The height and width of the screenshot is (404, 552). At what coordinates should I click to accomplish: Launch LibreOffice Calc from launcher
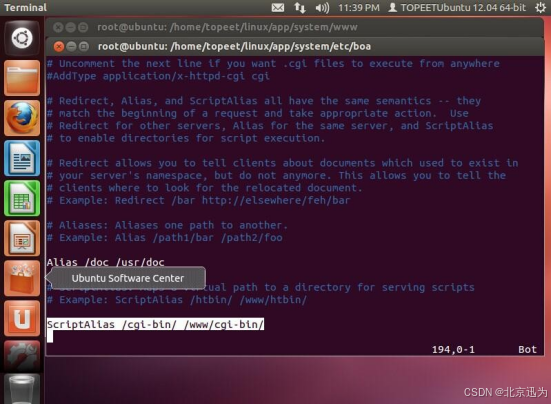22,198
